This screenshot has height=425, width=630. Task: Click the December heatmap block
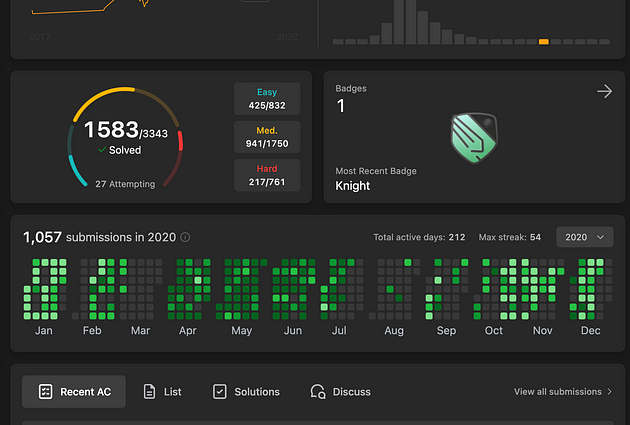pos(590,288)
